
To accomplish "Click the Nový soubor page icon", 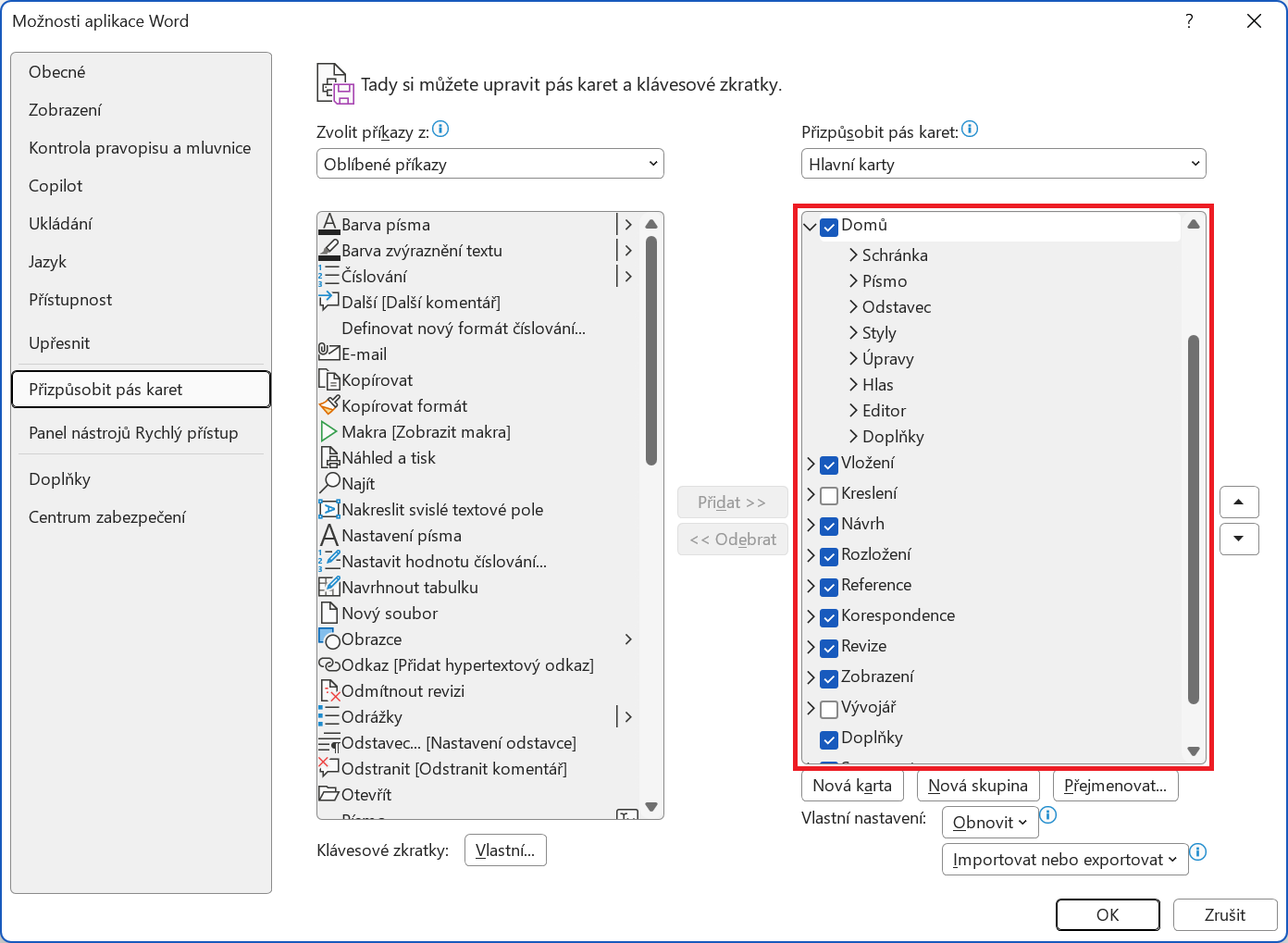I will [328, 613].
